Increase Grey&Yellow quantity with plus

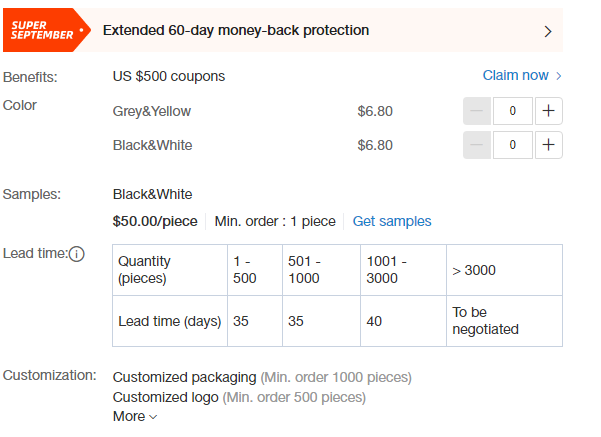(548, 111)
